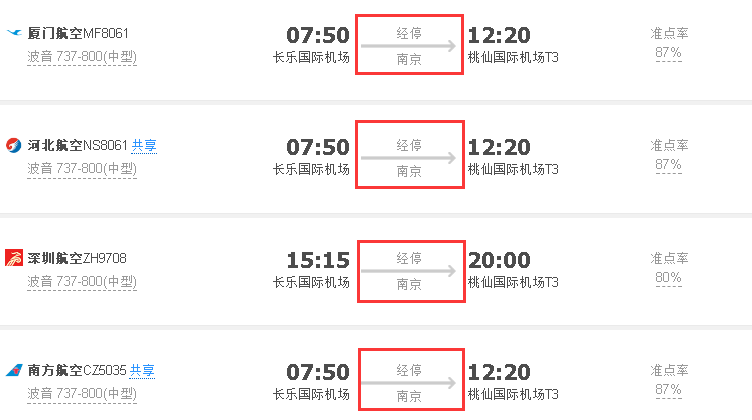Screen dimensions: 752x420
Task: Select the 厦门航空MF8061 flight name
Action: click(77, 34)
